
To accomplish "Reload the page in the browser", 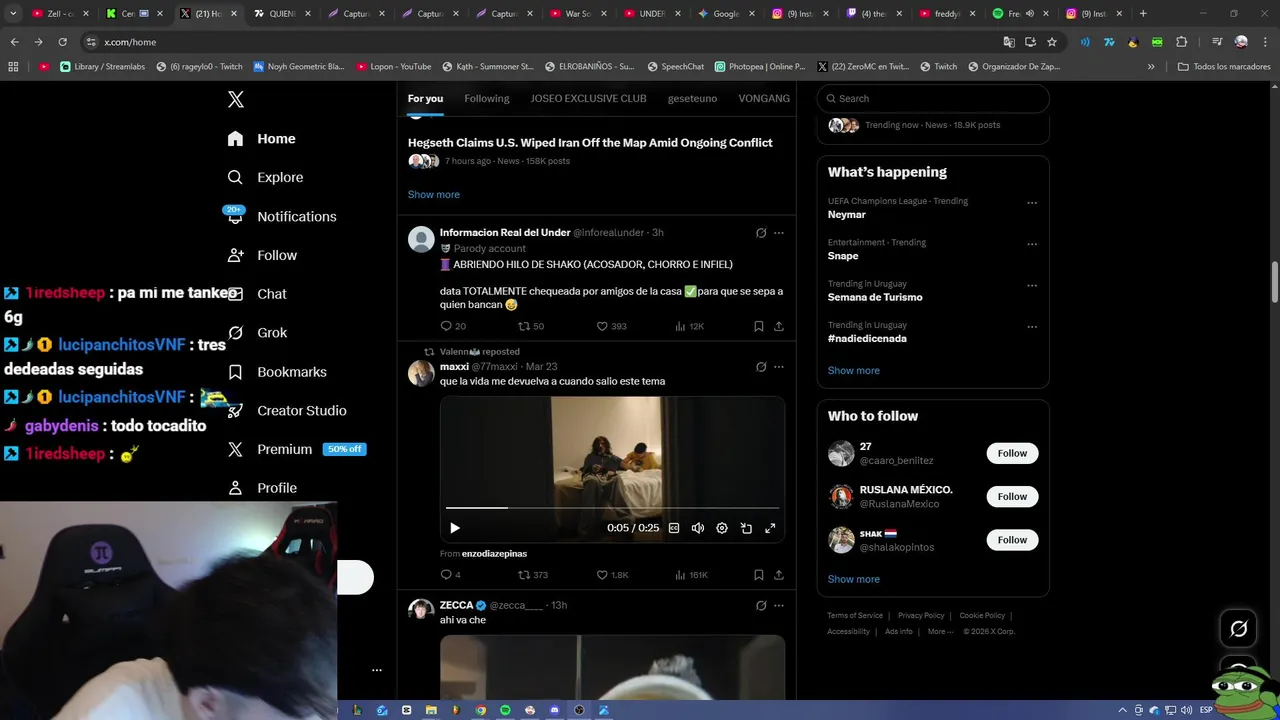I will 62,42.
